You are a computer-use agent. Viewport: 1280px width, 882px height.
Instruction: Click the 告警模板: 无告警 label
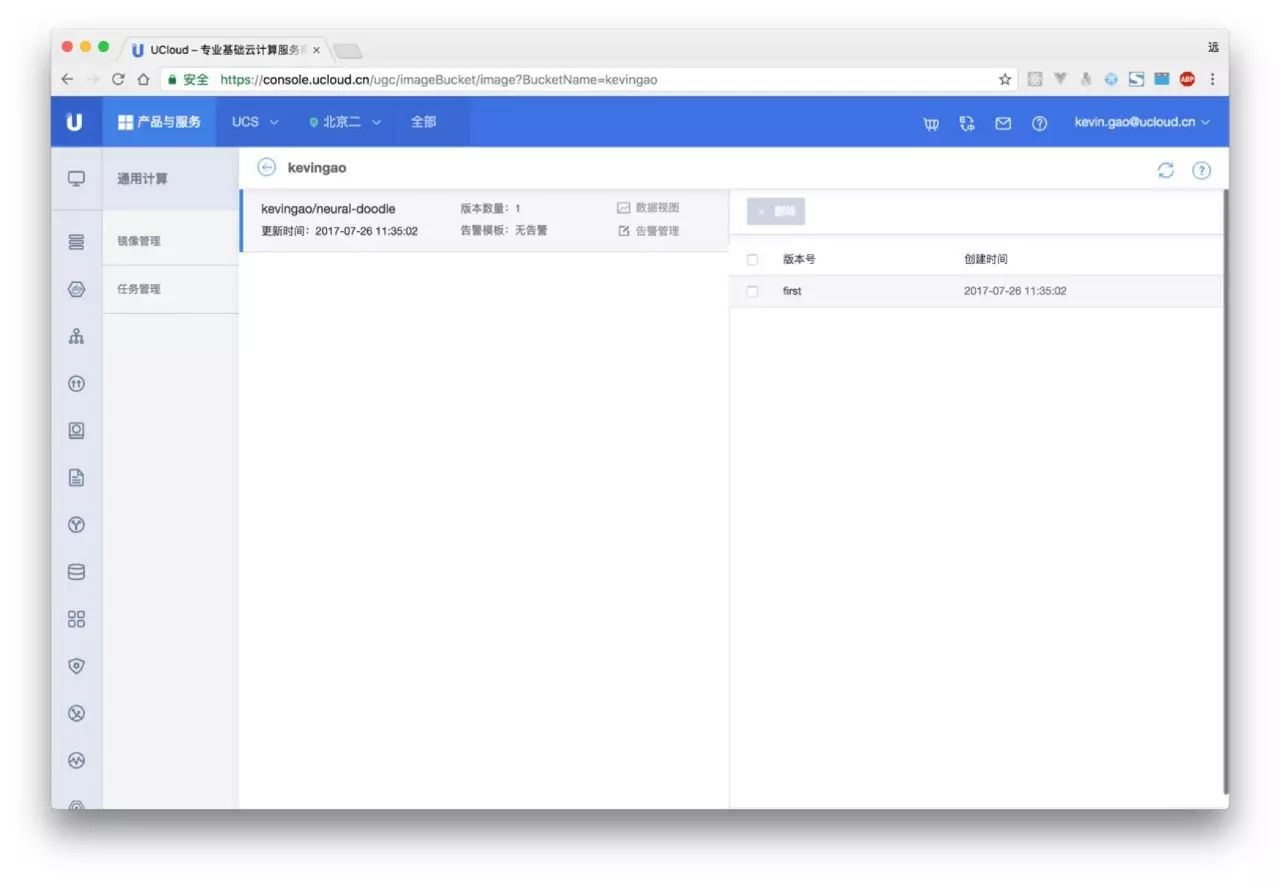(504, 230)
